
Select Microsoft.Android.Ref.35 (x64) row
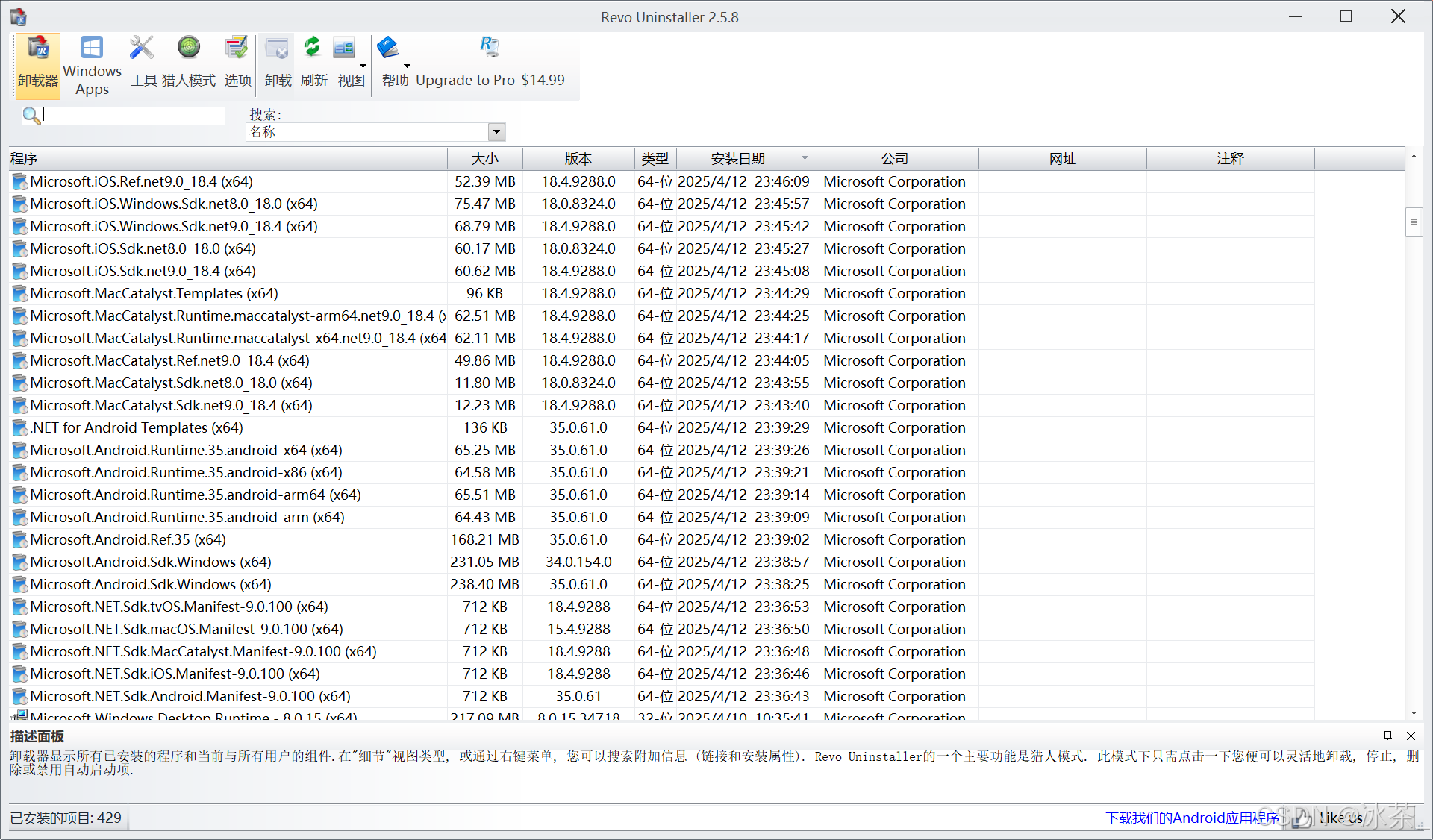(x=128, y=539)
